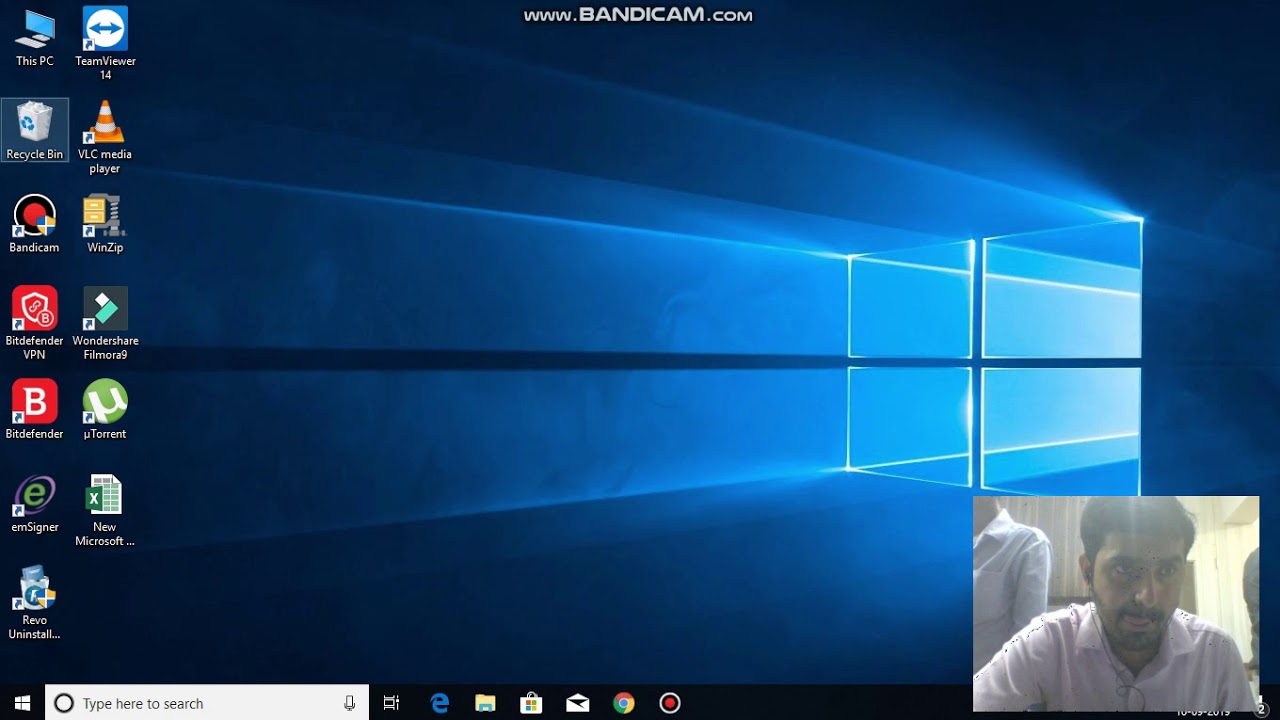Click the Type here to search box

(x=207, y=703)
